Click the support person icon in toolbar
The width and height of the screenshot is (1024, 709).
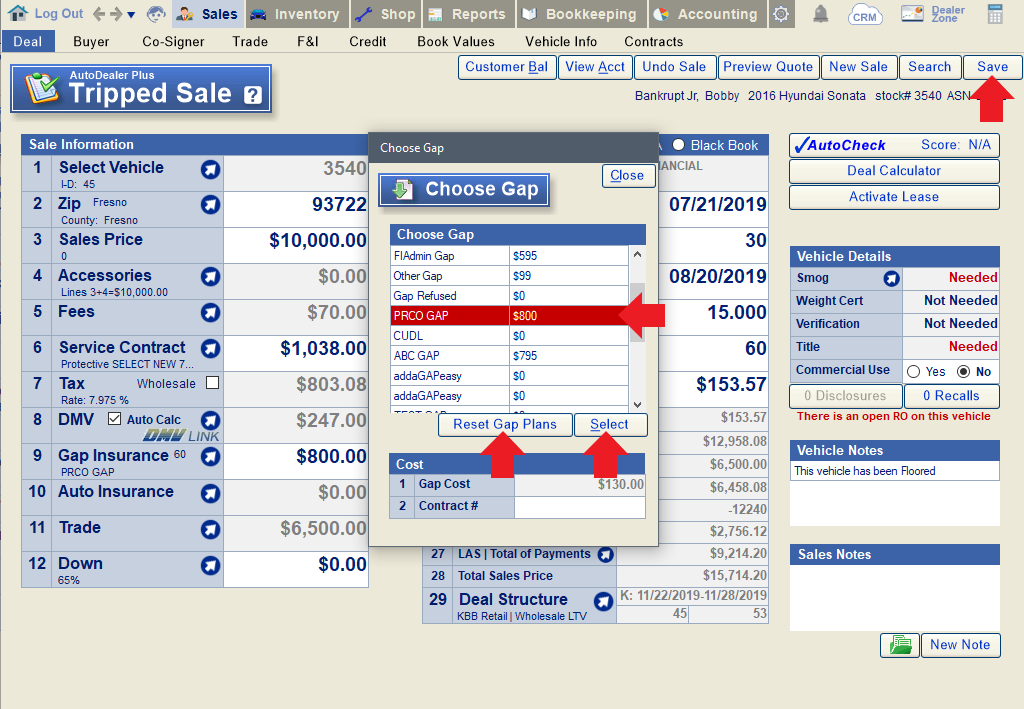(x=156, y=14)
